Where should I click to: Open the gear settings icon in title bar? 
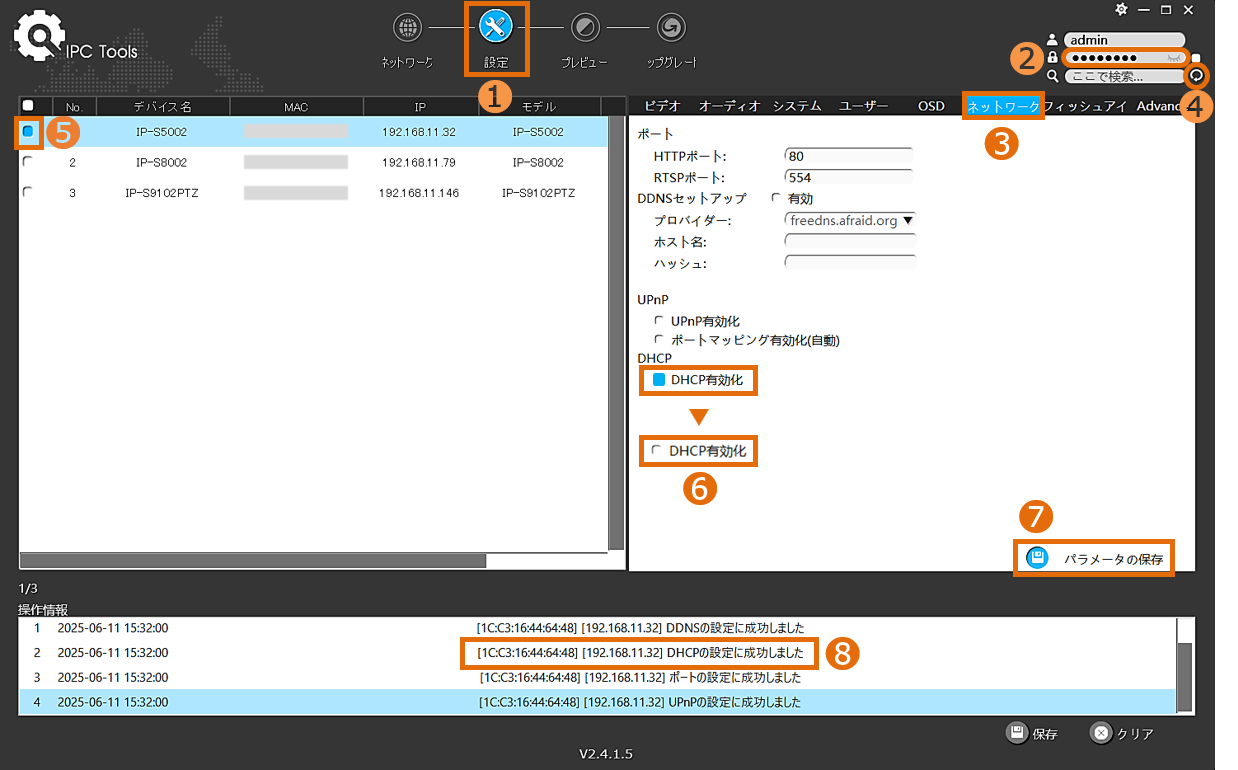[x=1121, y=9]
